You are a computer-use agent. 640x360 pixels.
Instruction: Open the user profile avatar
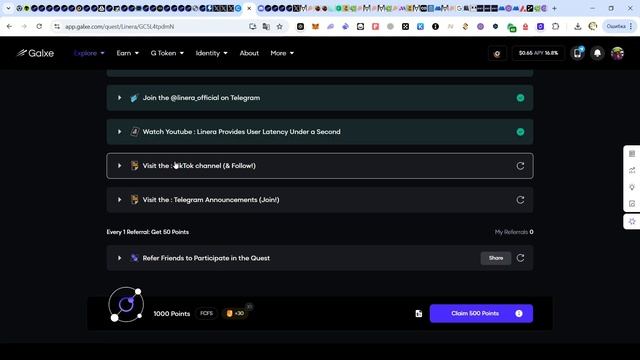(617, 53)
